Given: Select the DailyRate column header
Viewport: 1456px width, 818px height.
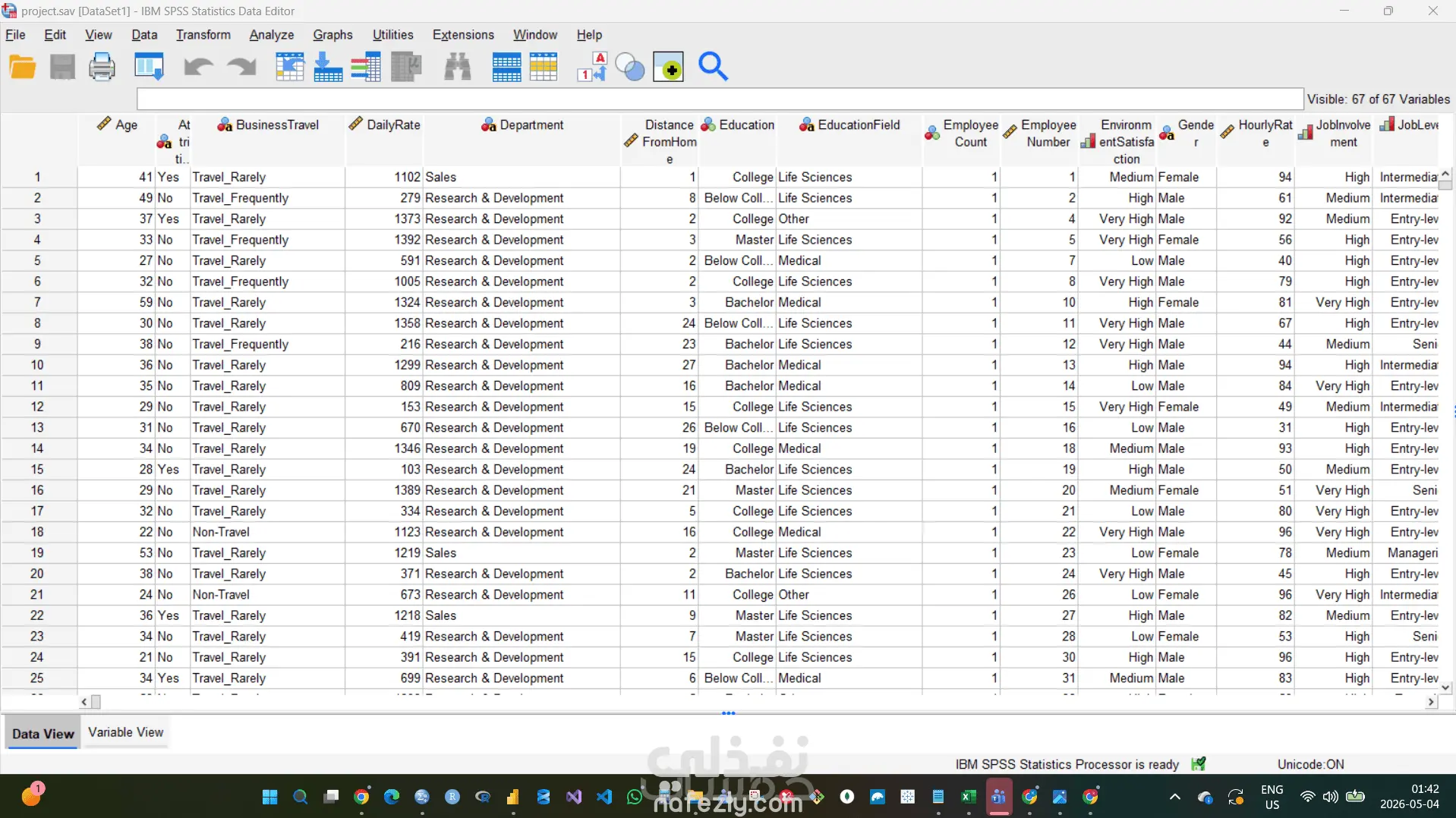Looking at the screenshot, I should tap(384, 140).
